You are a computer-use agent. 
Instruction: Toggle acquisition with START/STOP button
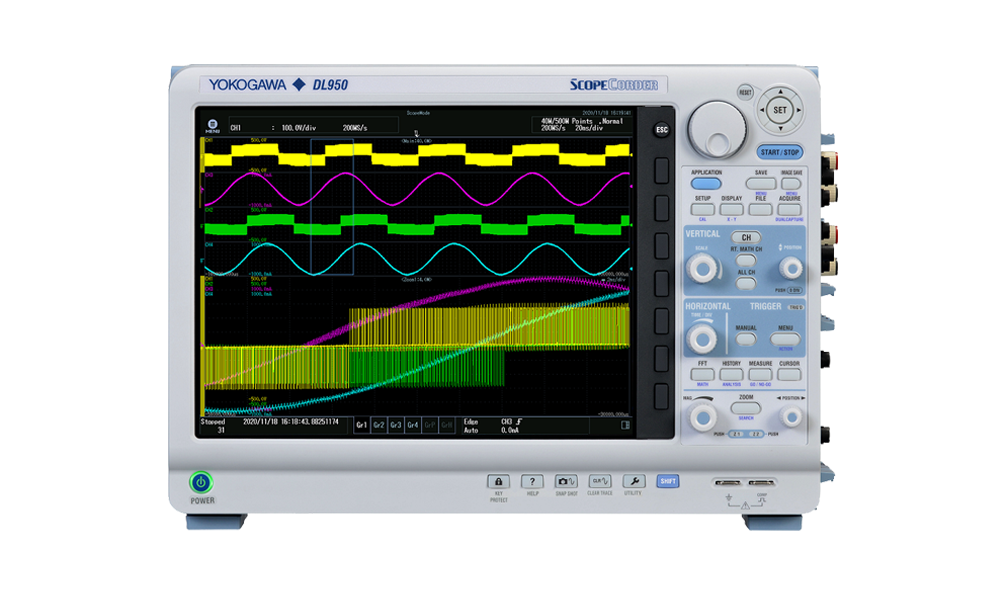[x=779, y=152]
